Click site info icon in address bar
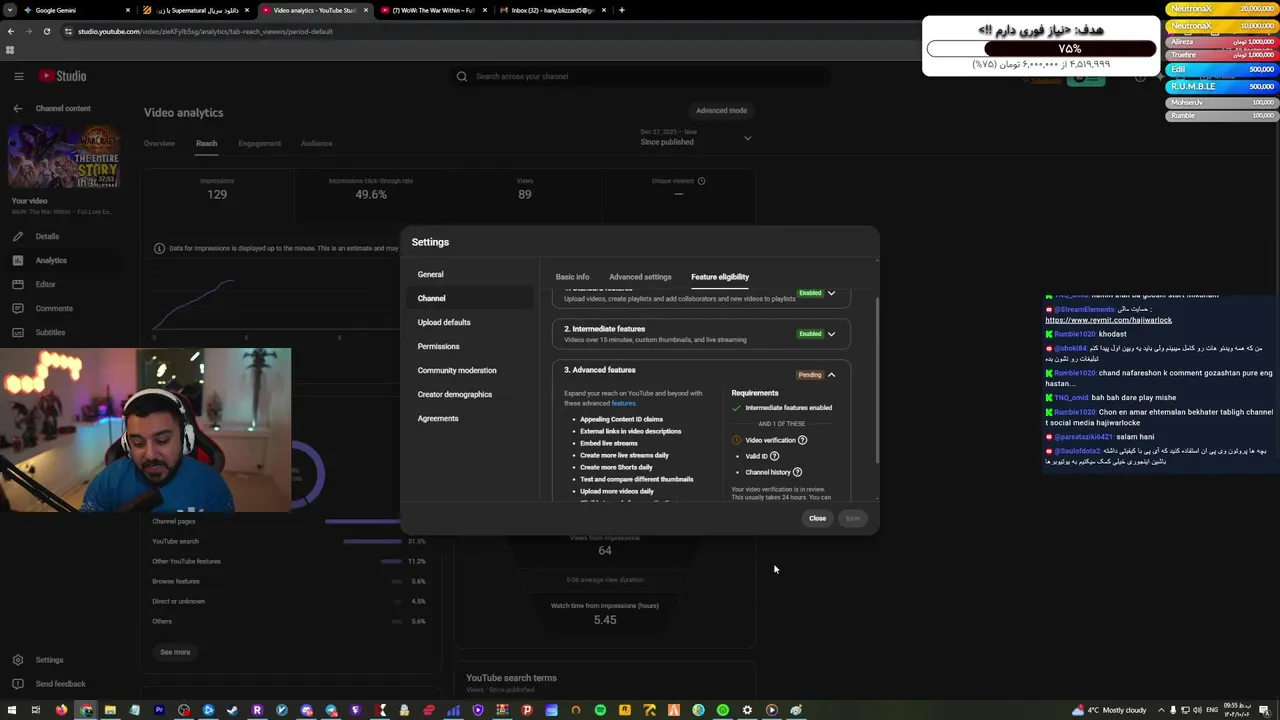The image size is (1280, 720). click(x=68, y=31)
